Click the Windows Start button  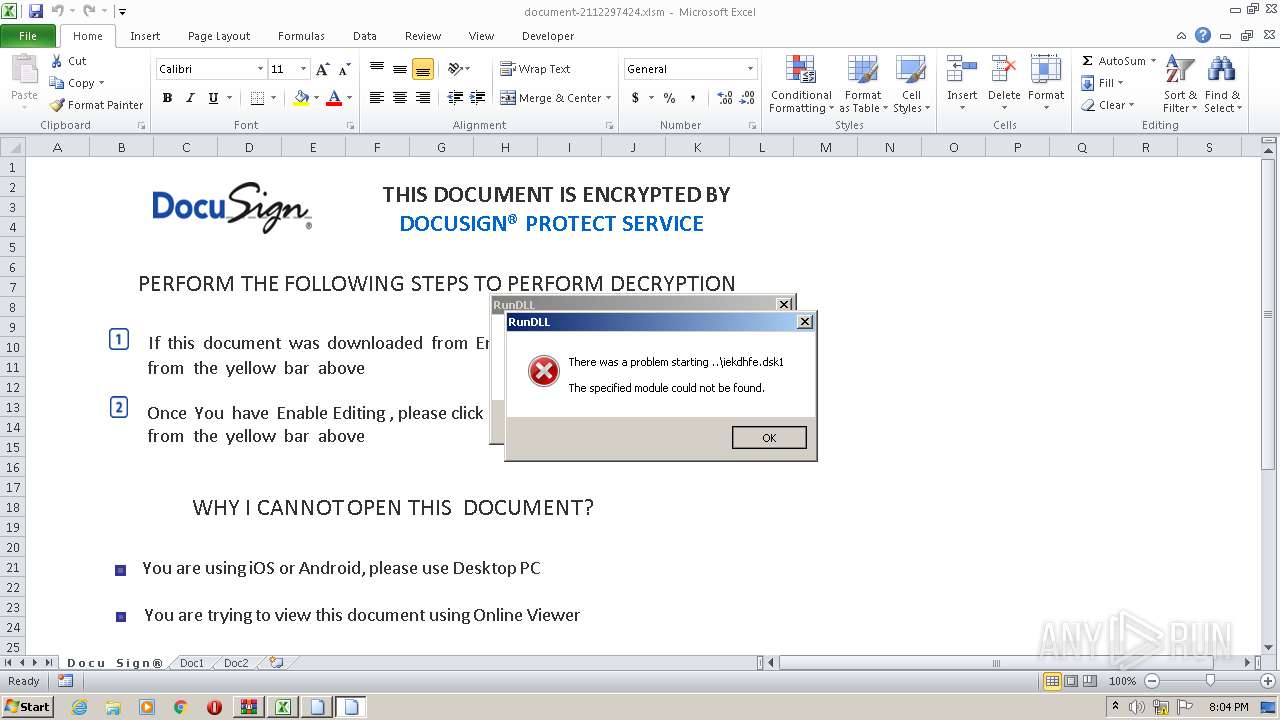coord(27,706)
